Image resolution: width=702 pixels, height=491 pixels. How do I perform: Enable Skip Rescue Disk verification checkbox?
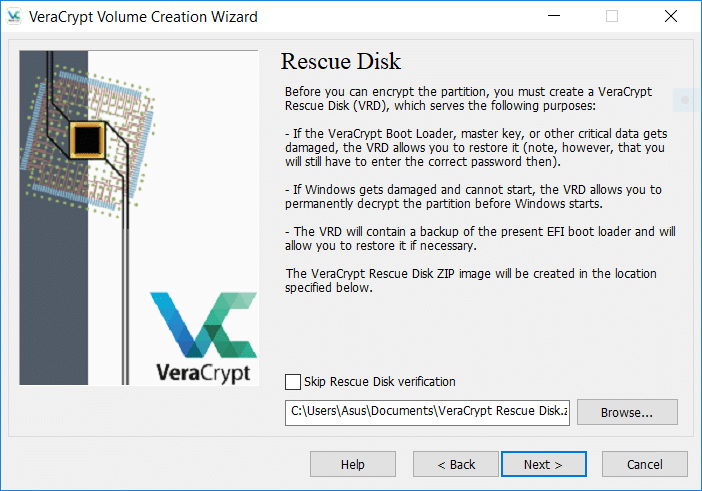point(293,382)
